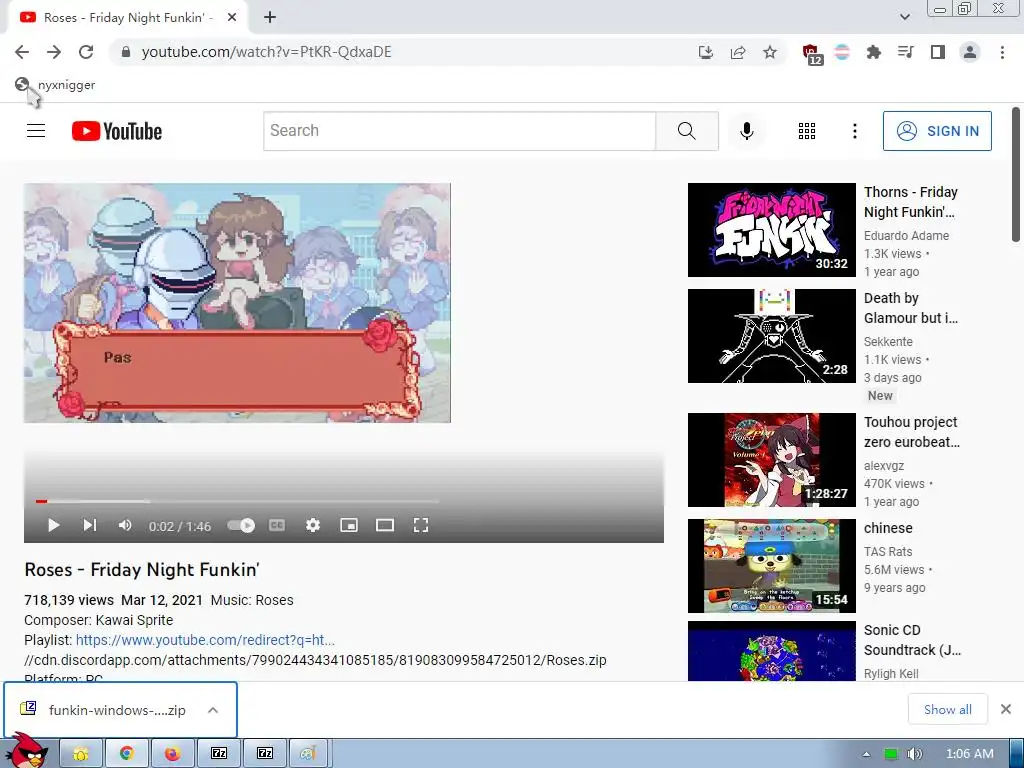The image size is (1024, 768).
Task: Open the playlist redirect link in description
Action: point(205,640)
